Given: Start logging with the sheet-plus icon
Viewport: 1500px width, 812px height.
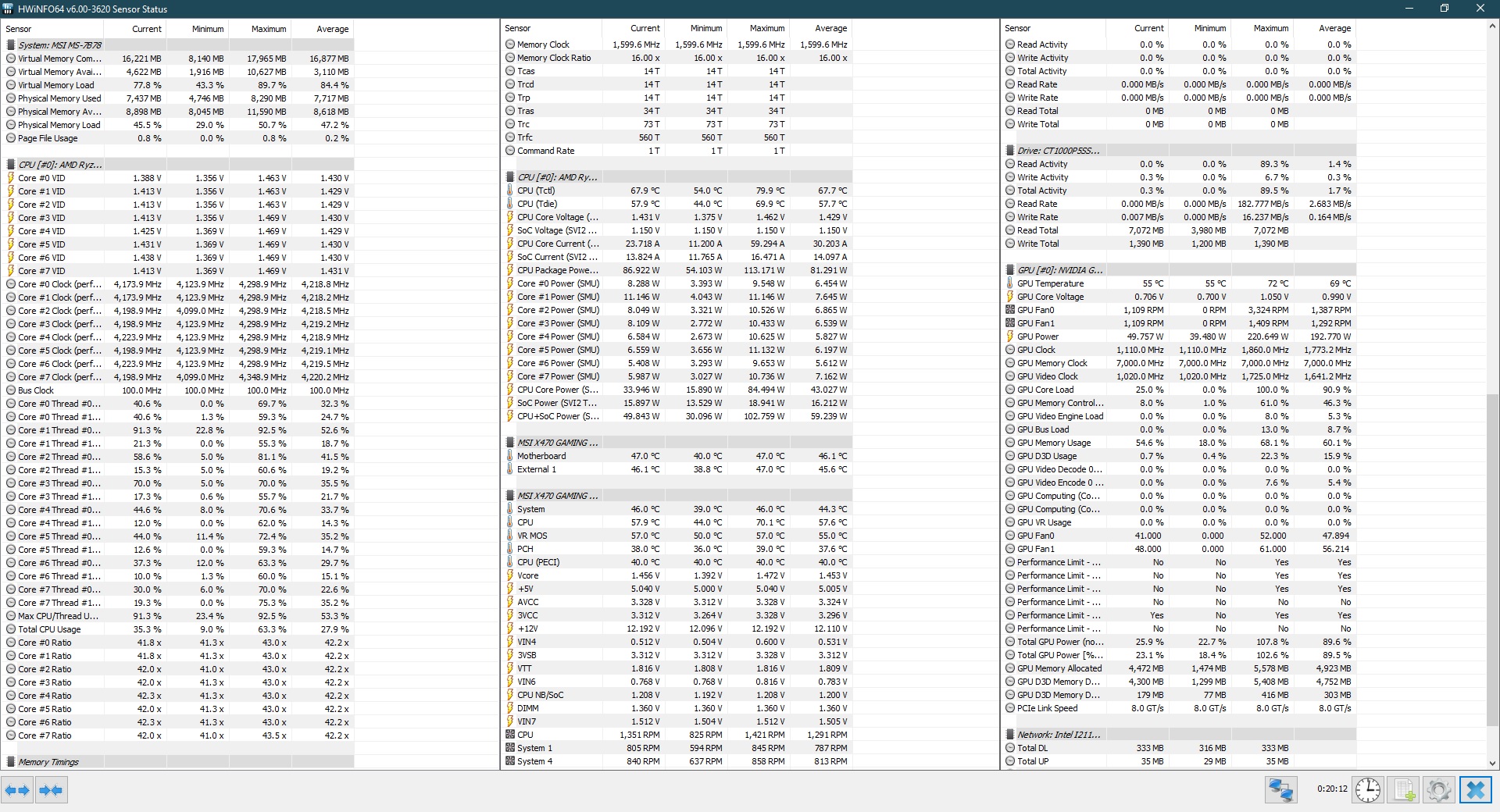Looking at the screenshot, I should click(1404, 790).
